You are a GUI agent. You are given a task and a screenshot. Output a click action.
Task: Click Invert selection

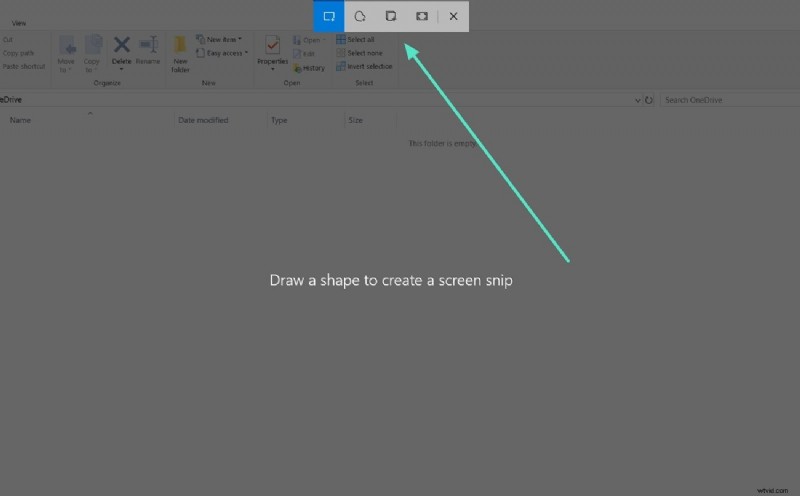coord(364,66)
